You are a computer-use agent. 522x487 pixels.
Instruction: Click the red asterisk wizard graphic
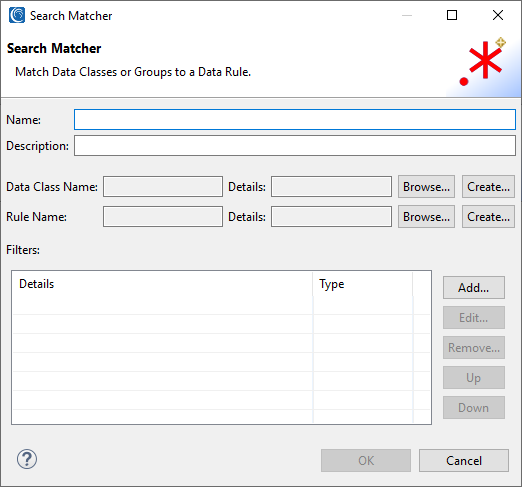click(x=482, y=62)
